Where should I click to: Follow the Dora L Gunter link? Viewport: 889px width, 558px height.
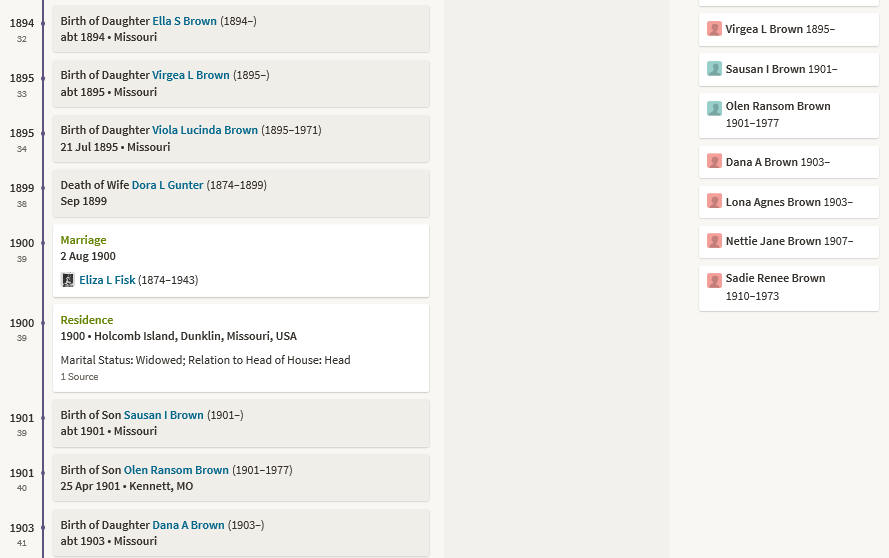167,185
